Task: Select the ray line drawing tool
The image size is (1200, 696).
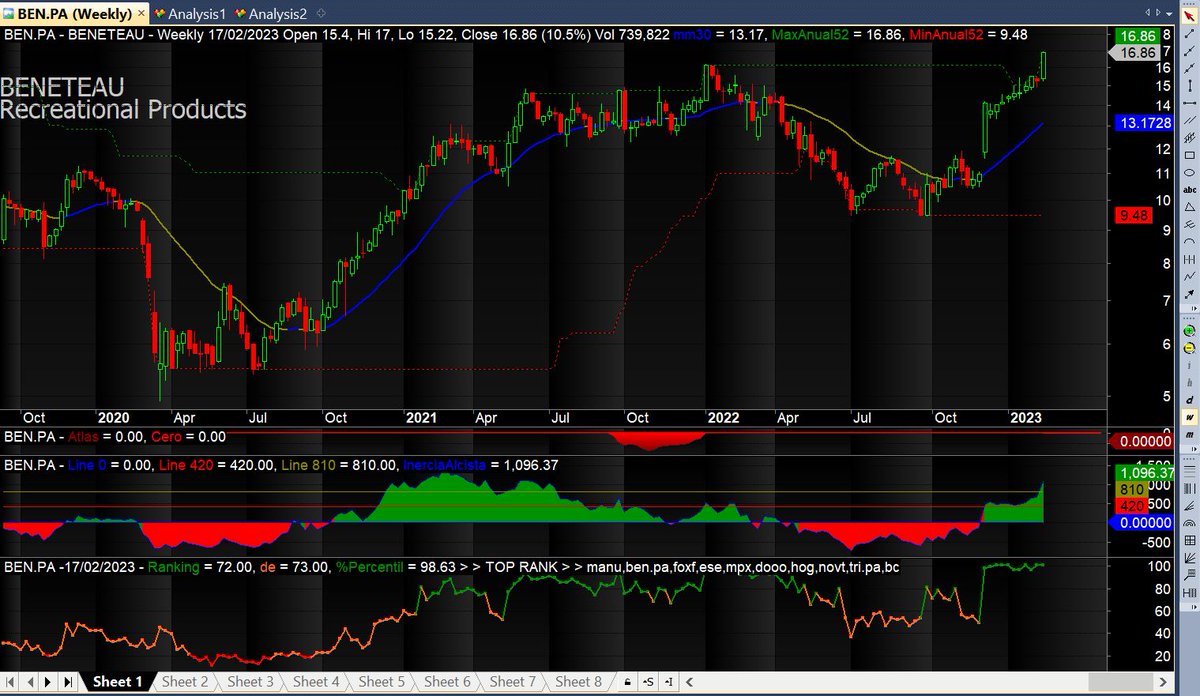Action: [1190, 51]
